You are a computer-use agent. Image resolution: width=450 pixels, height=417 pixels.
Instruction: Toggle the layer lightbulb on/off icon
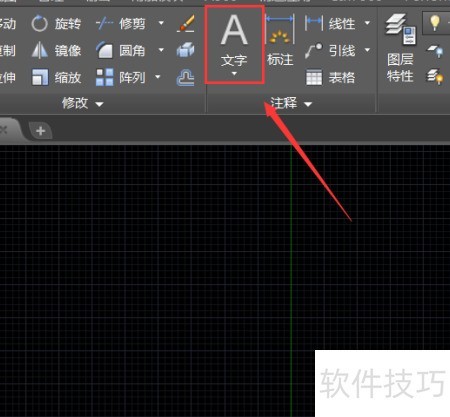[435, 23]
